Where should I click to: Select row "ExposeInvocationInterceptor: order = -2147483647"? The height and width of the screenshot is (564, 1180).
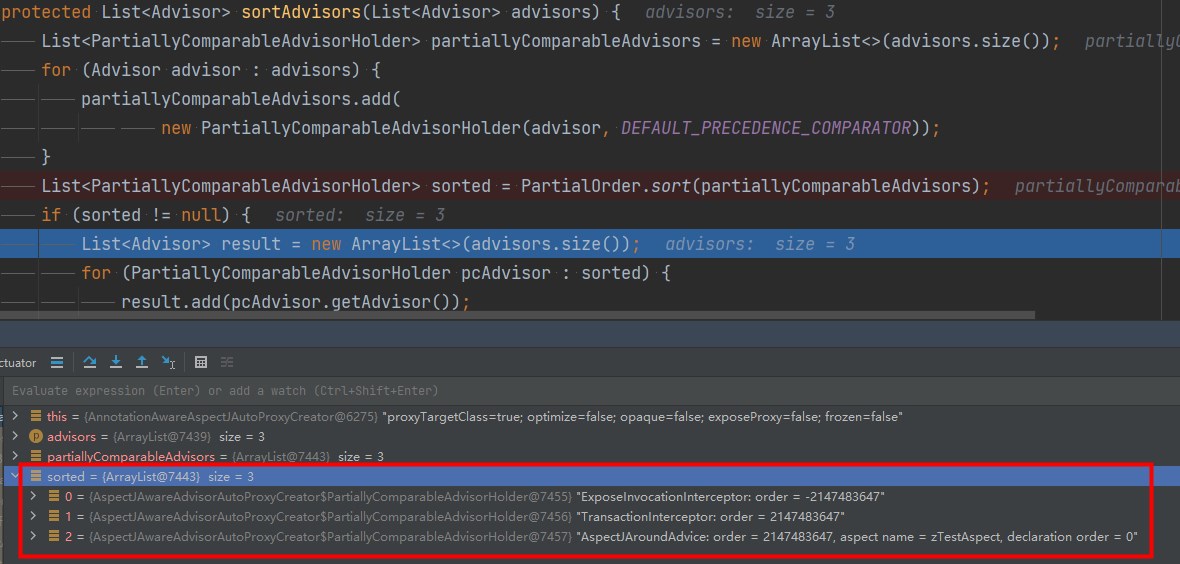[x=590, y=496]
